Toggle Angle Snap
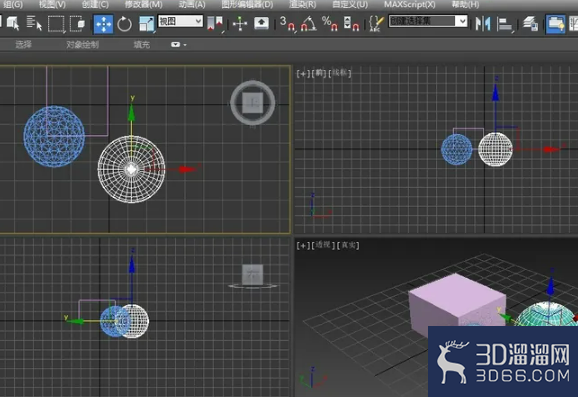Viewport: 578px width, 397px height. pyautogui.click(x=309, y=24)
